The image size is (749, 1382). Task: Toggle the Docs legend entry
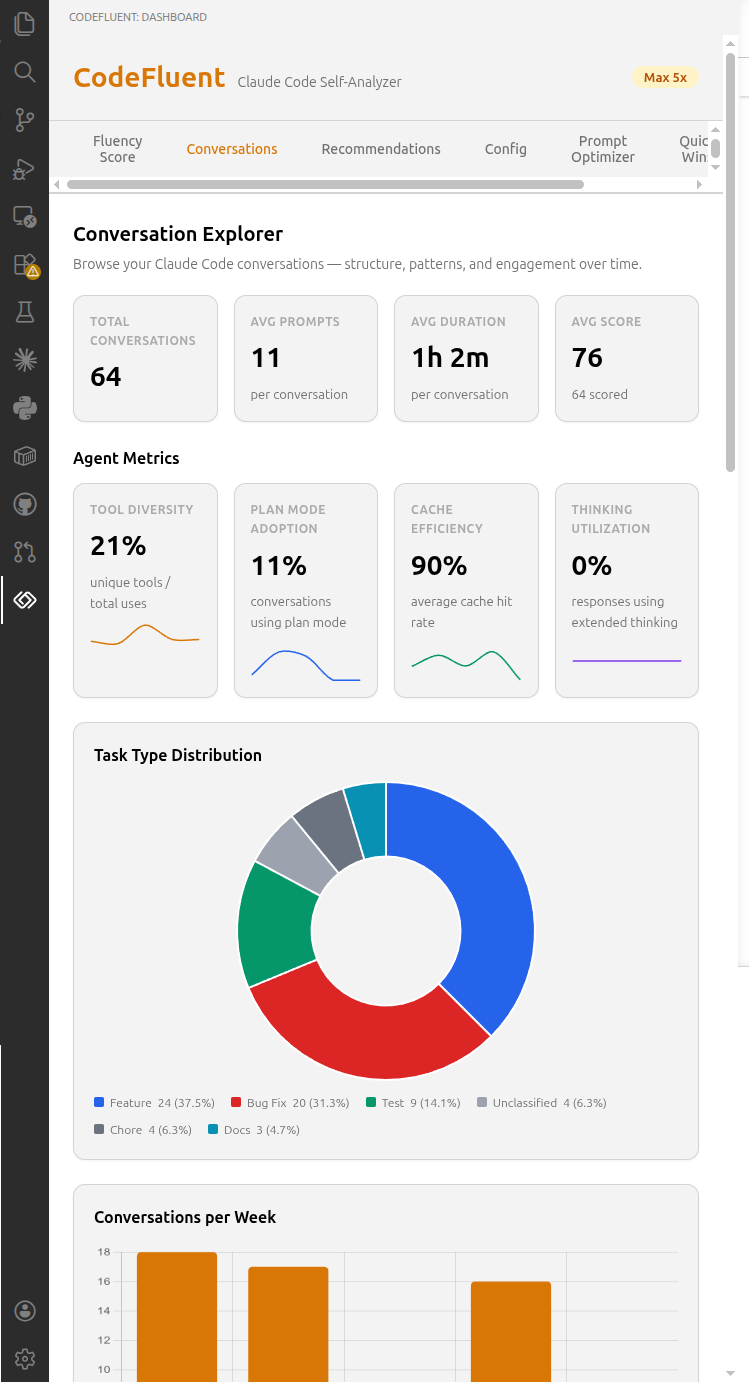tap(254, 1130)
